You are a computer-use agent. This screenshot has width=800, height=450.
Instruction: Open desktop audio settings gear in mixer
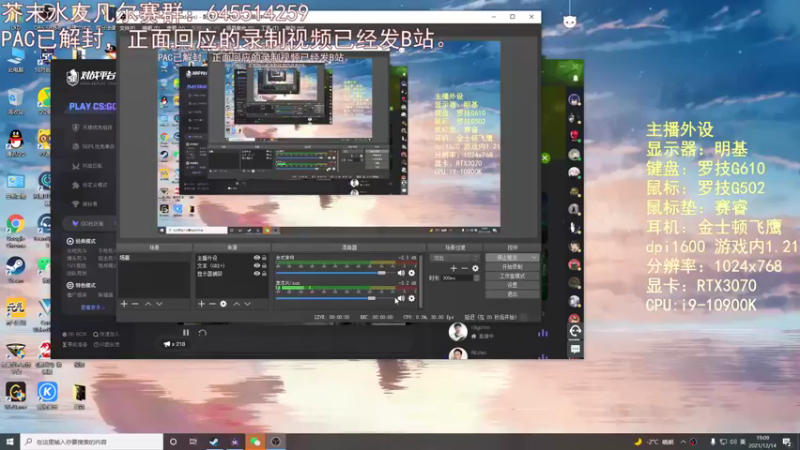pos(412,273)
